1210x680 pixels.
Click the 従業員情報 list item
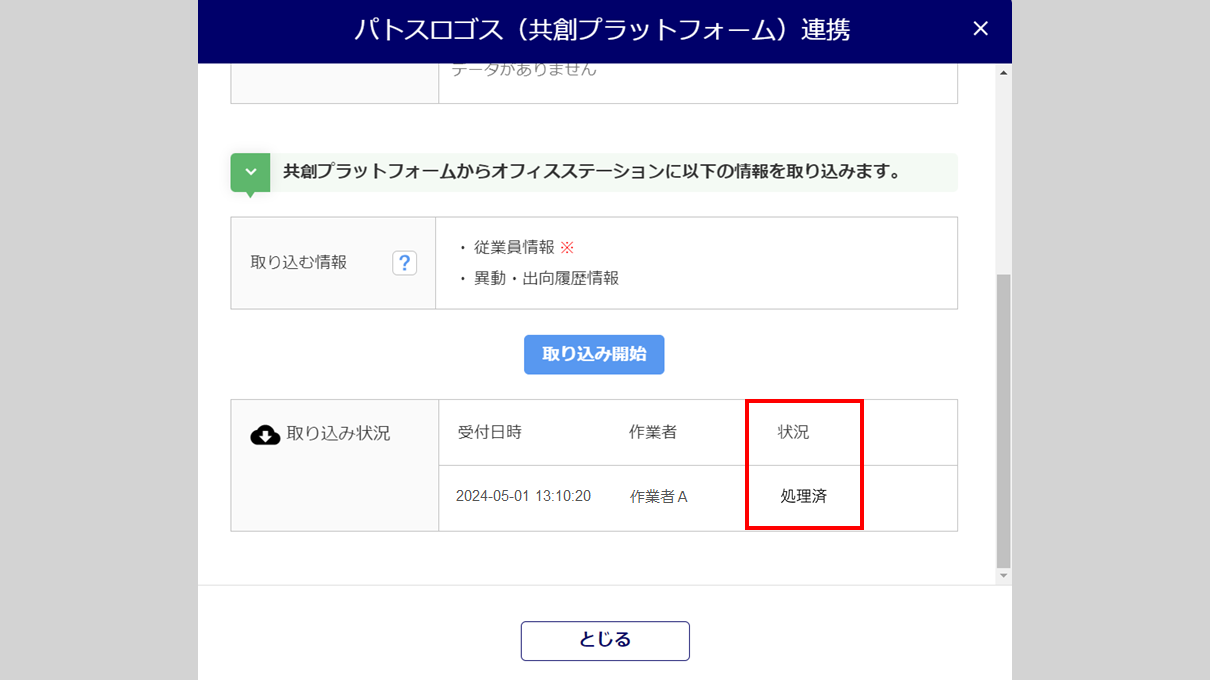[x=514, y=248]
